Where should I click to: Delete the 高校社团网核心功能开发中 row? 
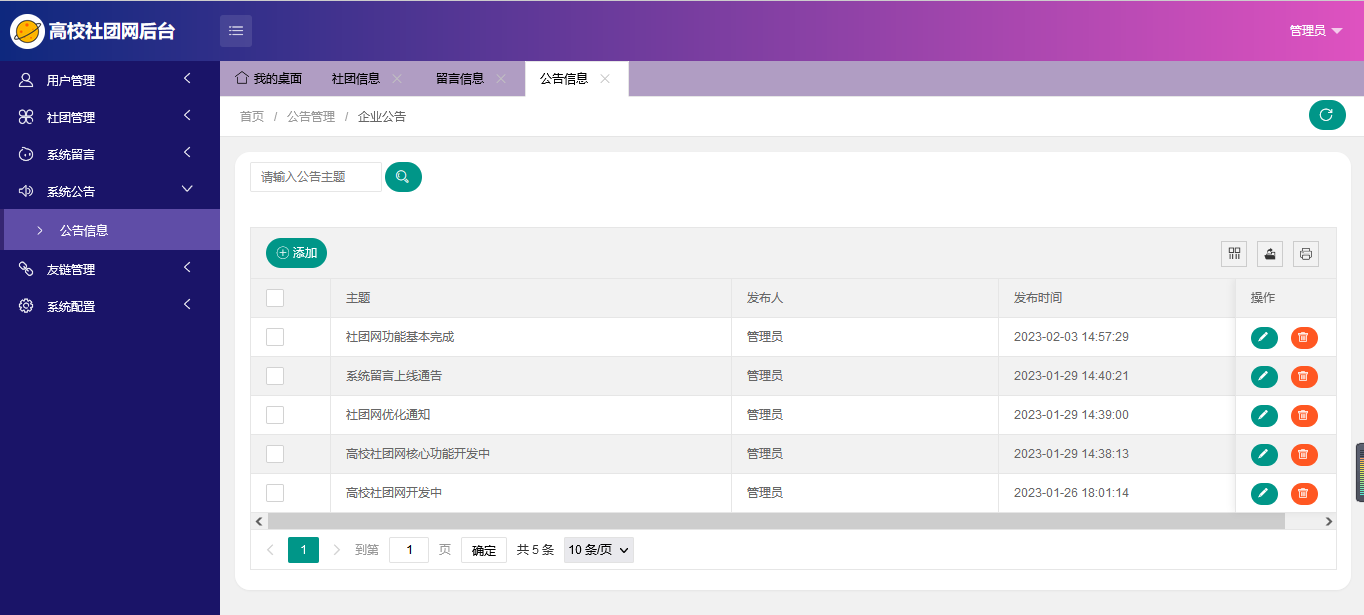click(x=1304, y=455)
